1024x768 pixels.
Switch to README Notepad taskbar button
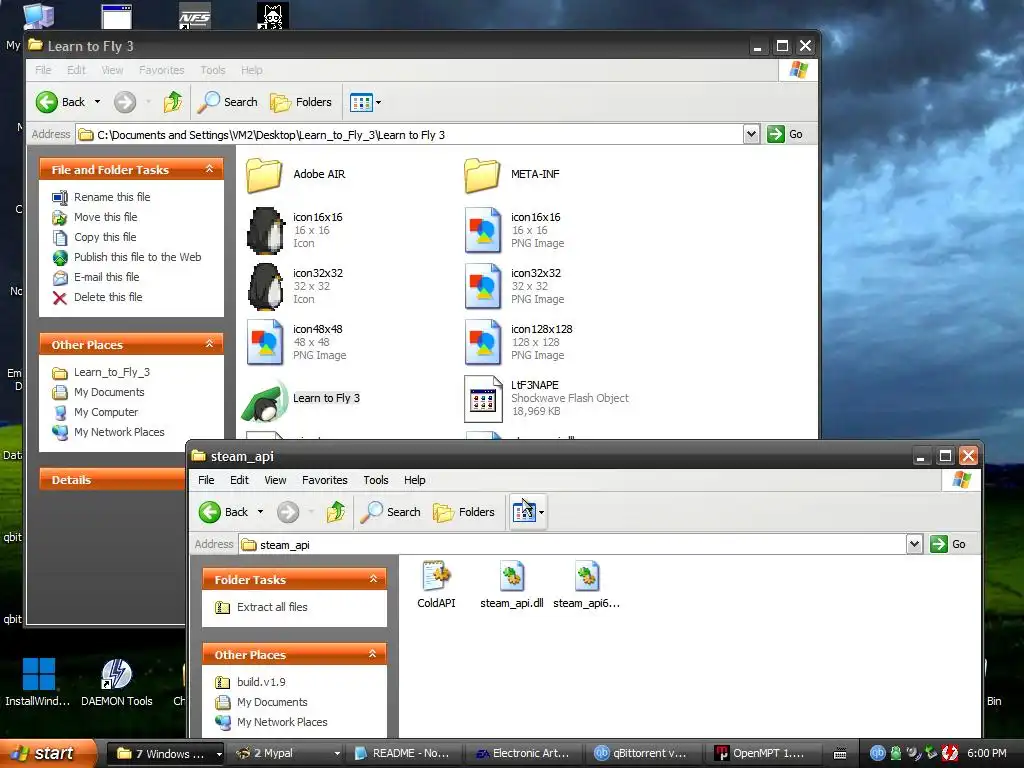point(403,754)
